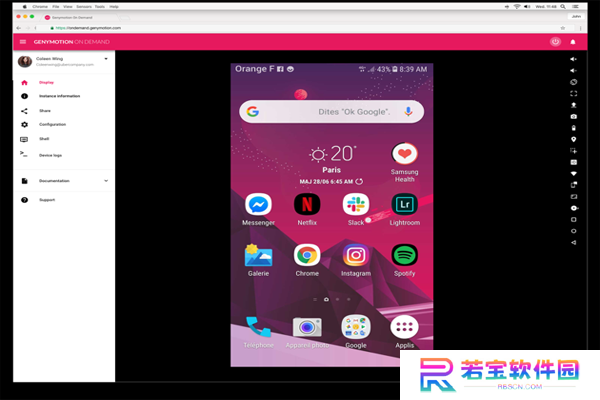Refresh the weather update icon
The width and height of the screenshot is (600, 400).
point(359,181)
